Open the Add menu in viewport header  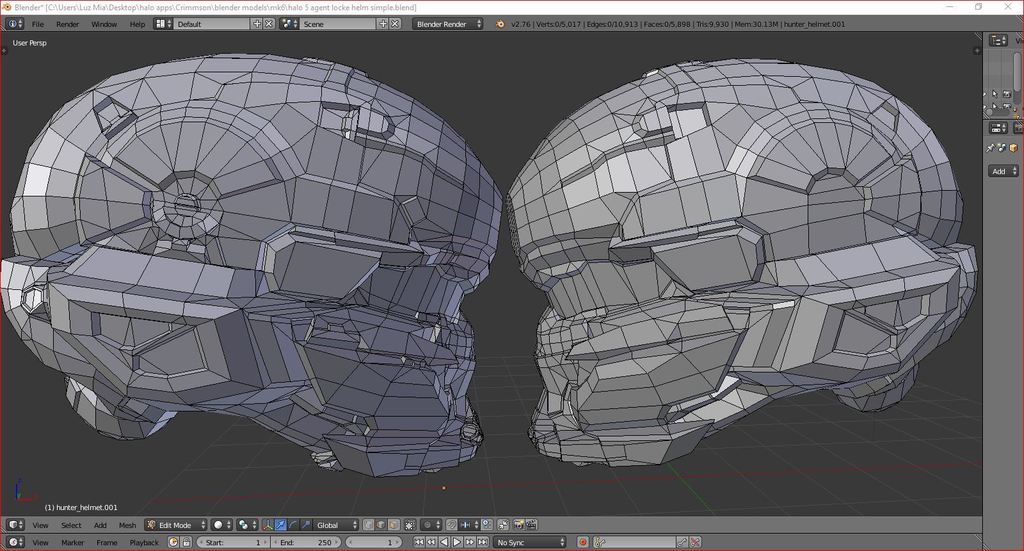pos(100,525)
